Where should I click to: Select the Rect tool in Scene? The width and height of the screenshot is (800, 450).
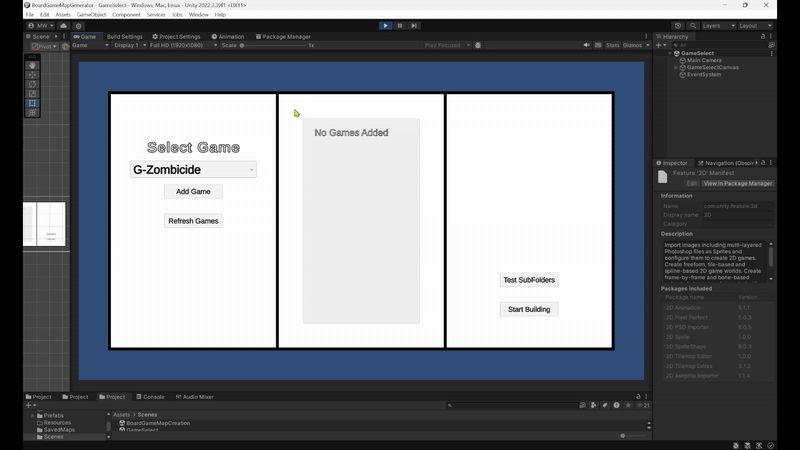click(33, 103)
